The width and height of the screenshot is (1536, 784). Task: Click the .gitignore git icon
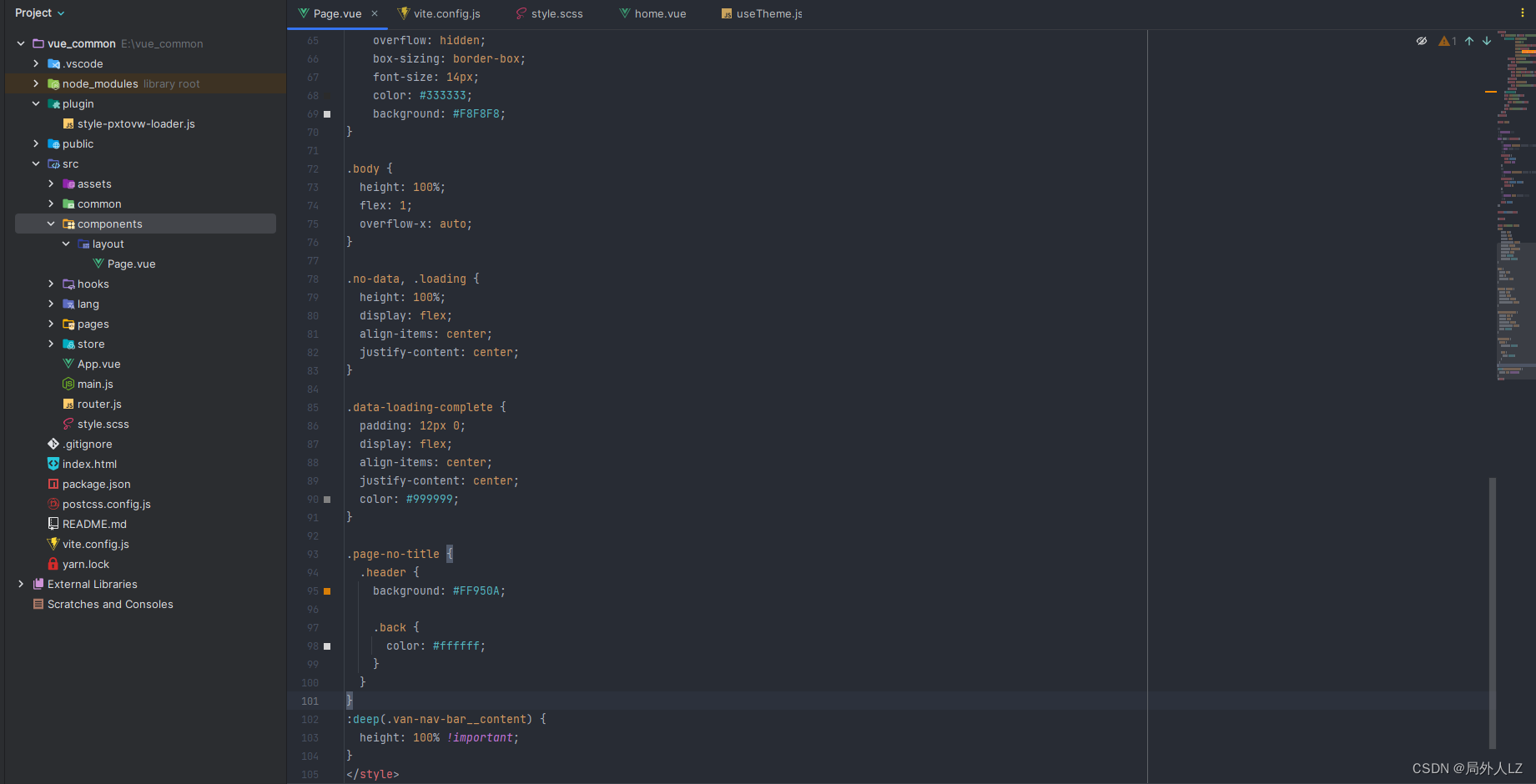[53, 444]
